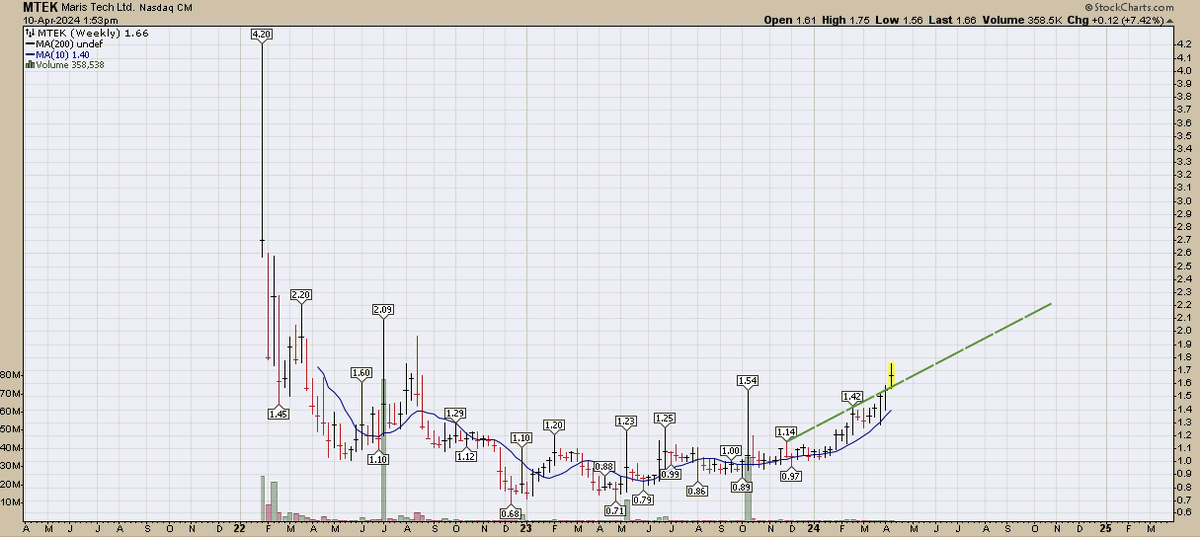
Task: Click the 1.20 price annotation
Action: (553, 424)
